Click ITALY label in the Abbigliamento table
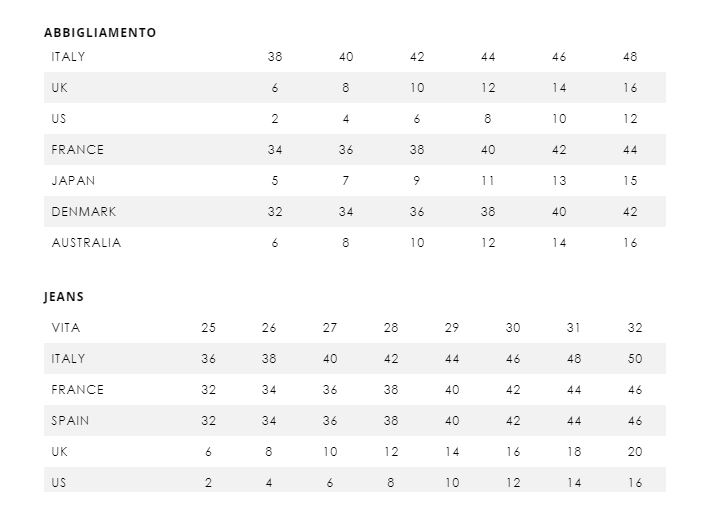 (x=68, y=57)
